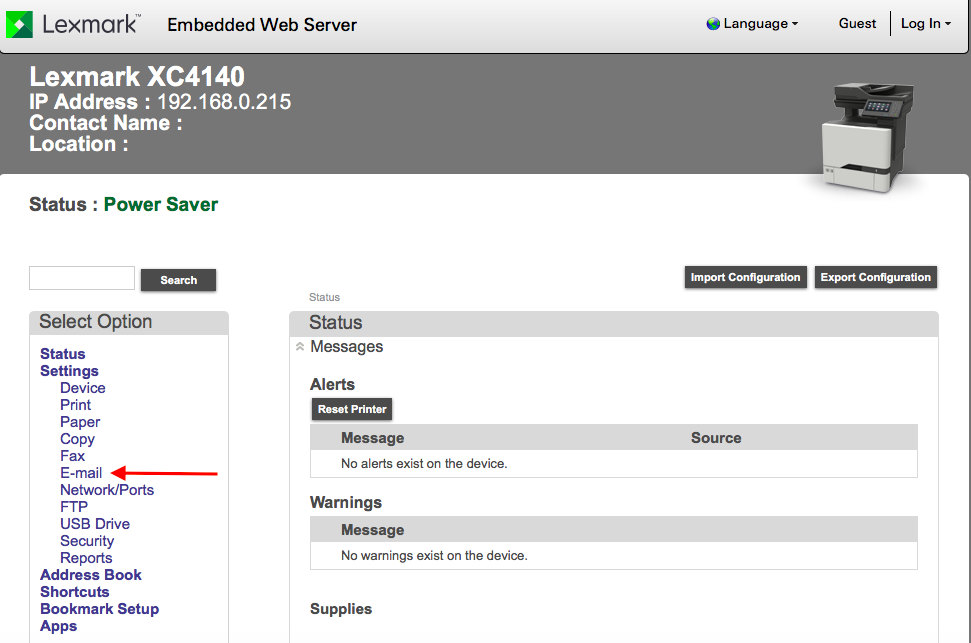Click the globe icon beside Language

coord(713,24)
